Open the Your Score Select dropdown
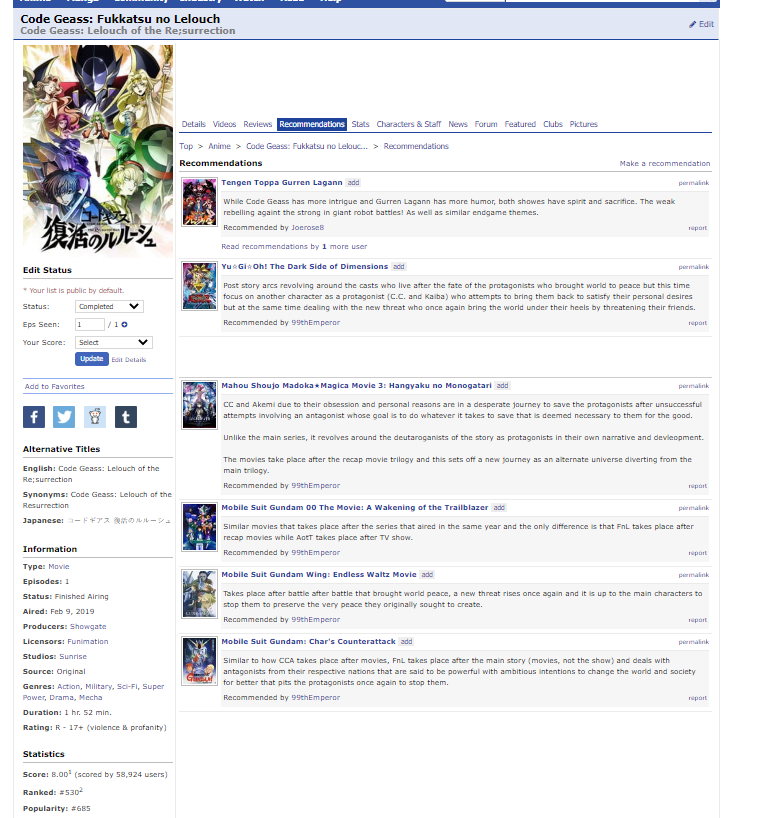Viewport: 762px width, 818px height. click(x=114, y=342)
